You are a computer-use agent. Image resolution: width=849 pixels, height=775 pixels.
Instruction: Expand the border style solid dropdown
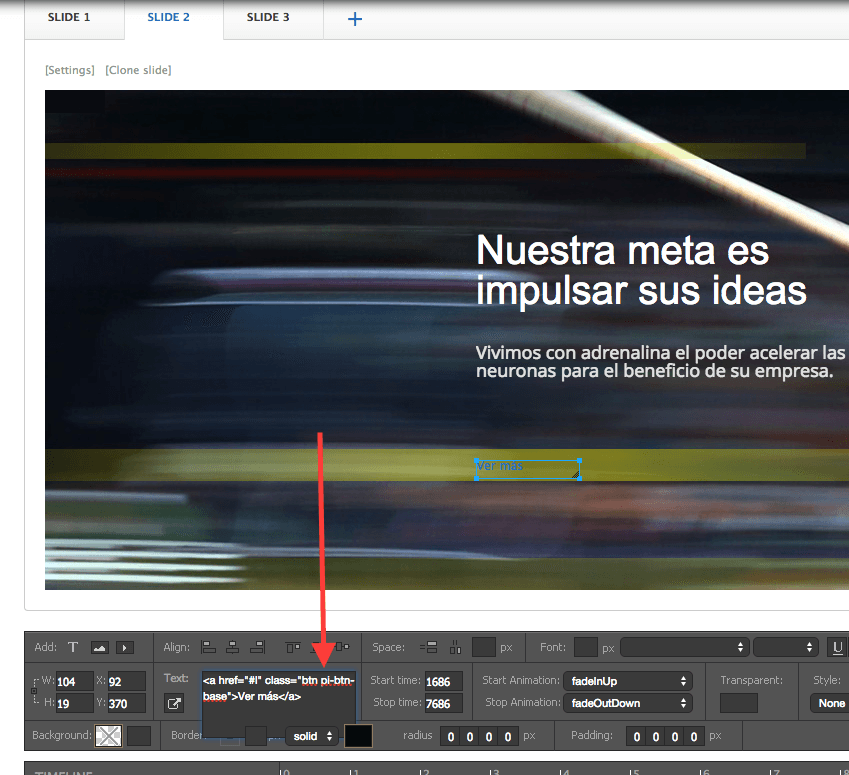(x=312, y=736)
